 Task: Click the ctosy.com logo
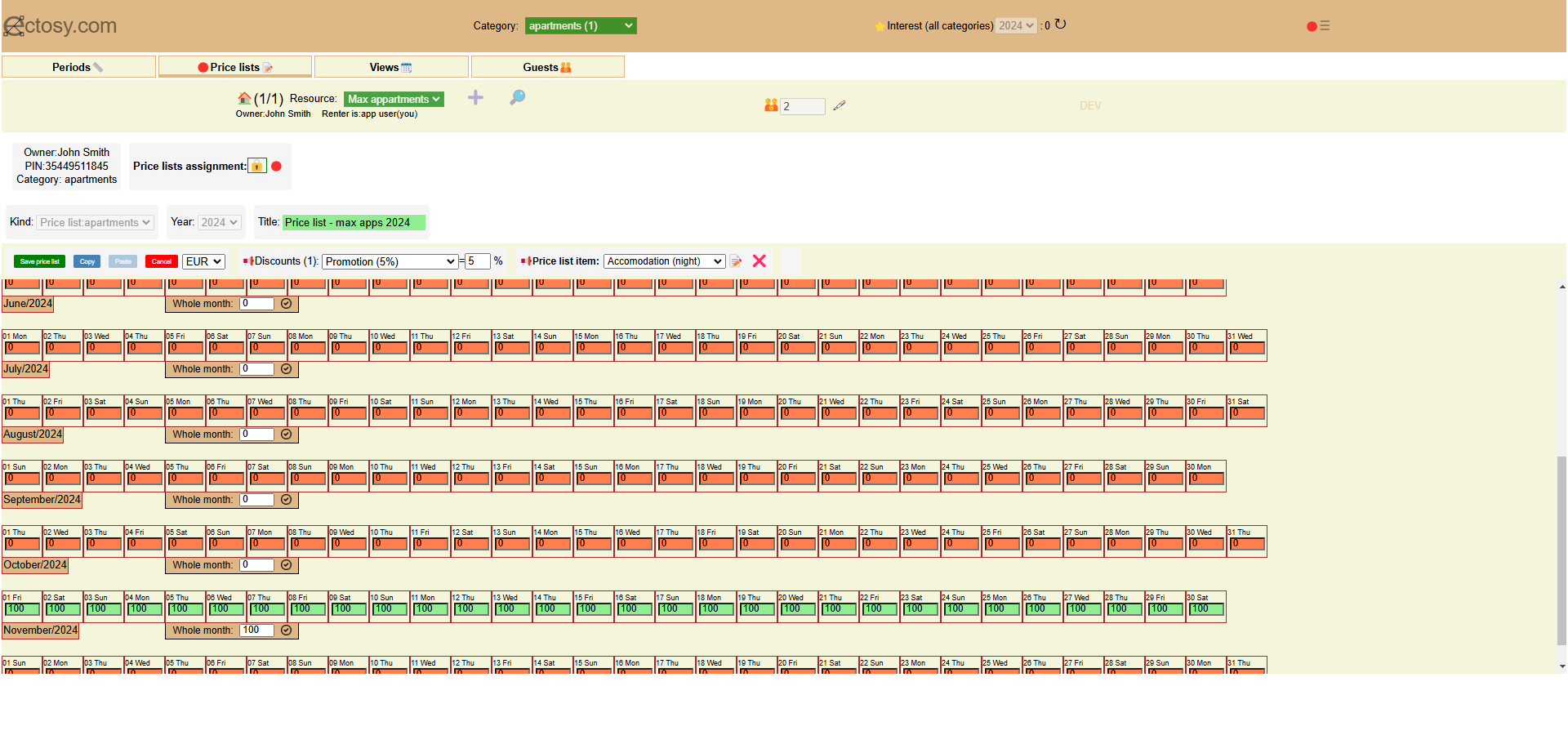pos(60,26)
